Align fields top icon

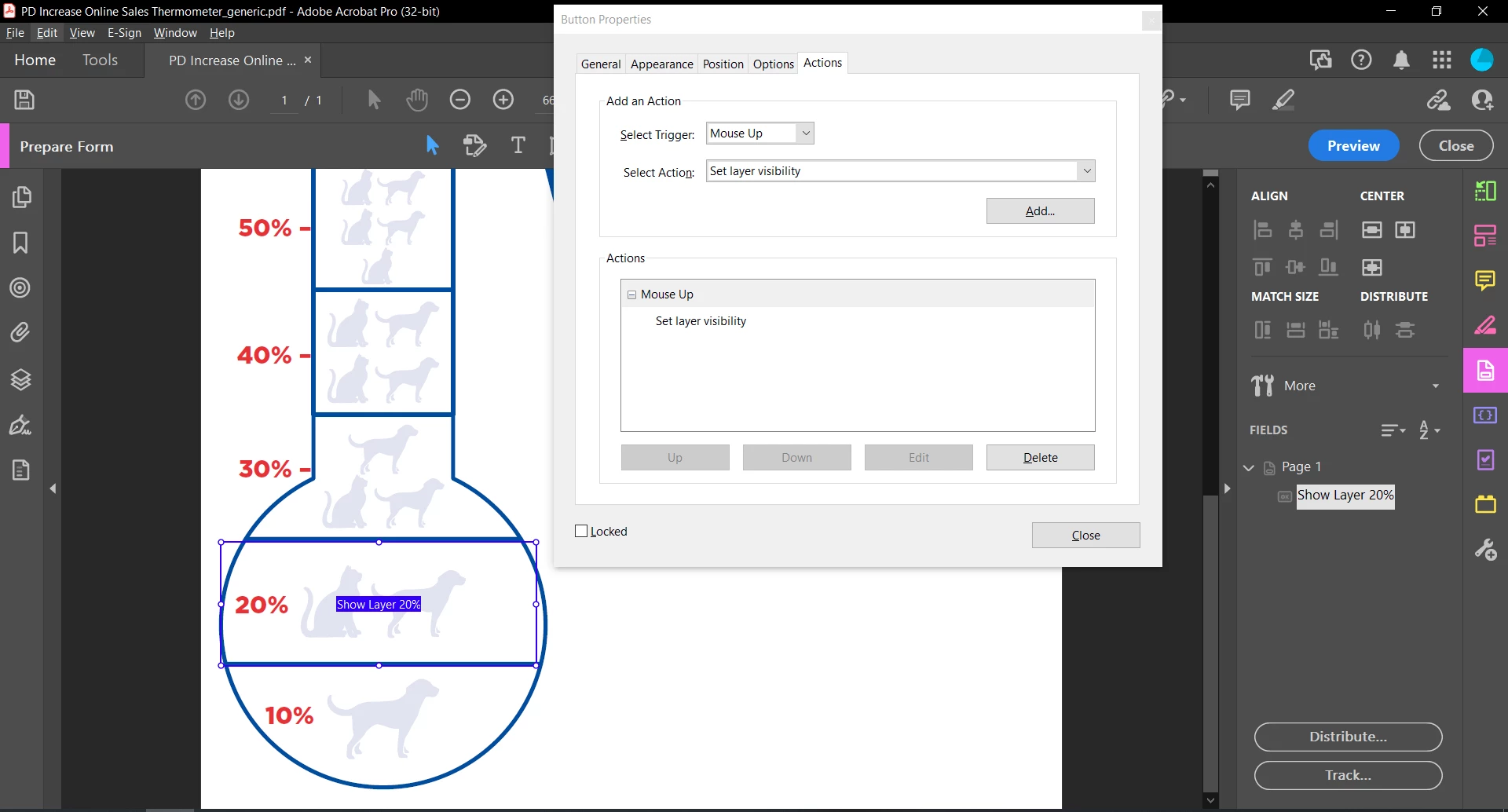[x=1262, y=267]
